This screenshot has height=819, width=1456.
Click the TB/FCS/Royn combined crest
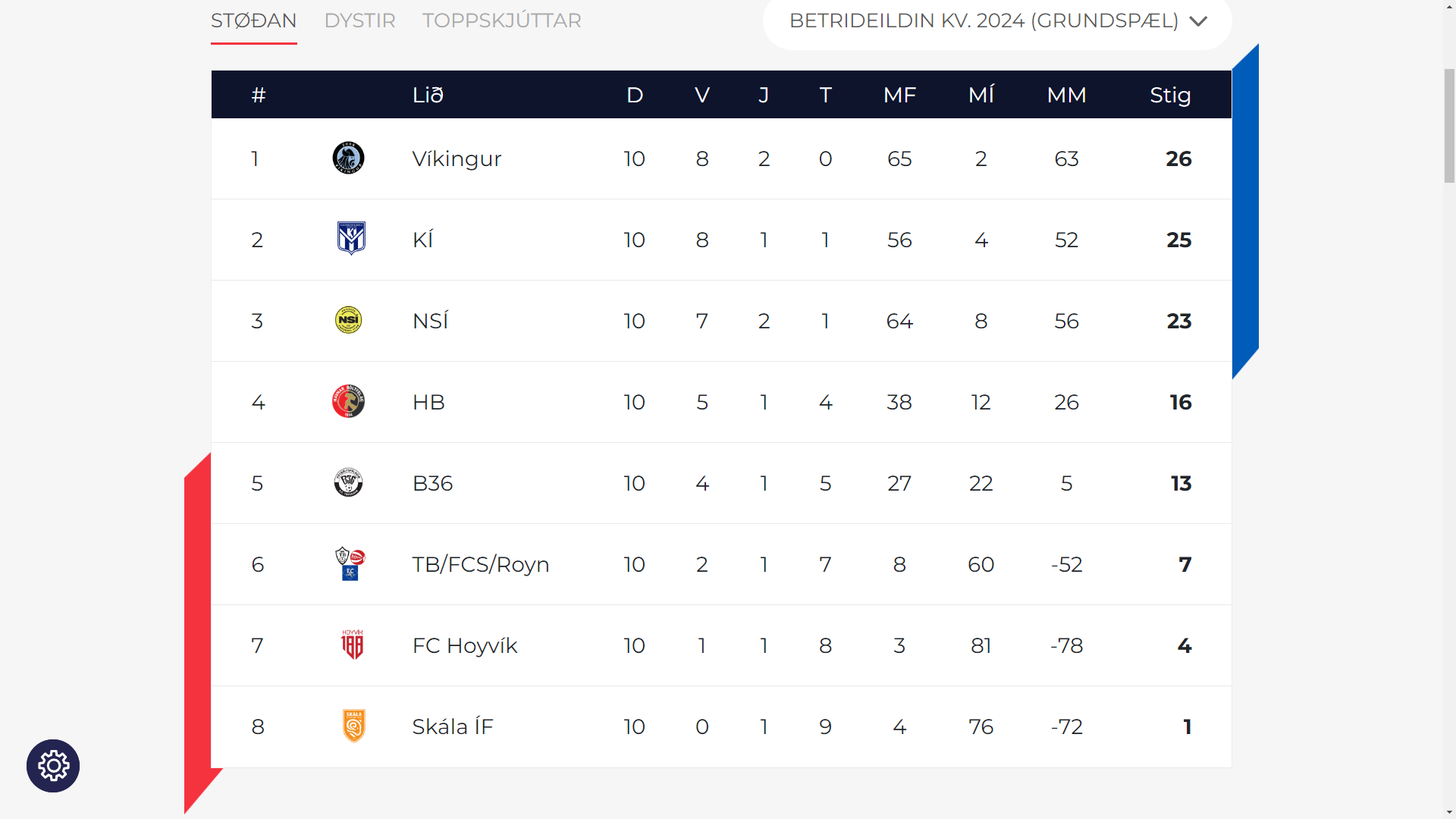(x=350, y=564)
